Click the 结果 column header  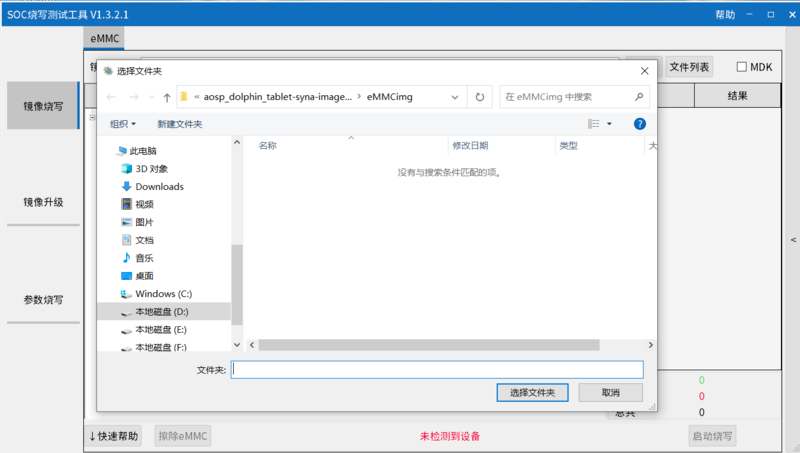[x=737, y=95]
